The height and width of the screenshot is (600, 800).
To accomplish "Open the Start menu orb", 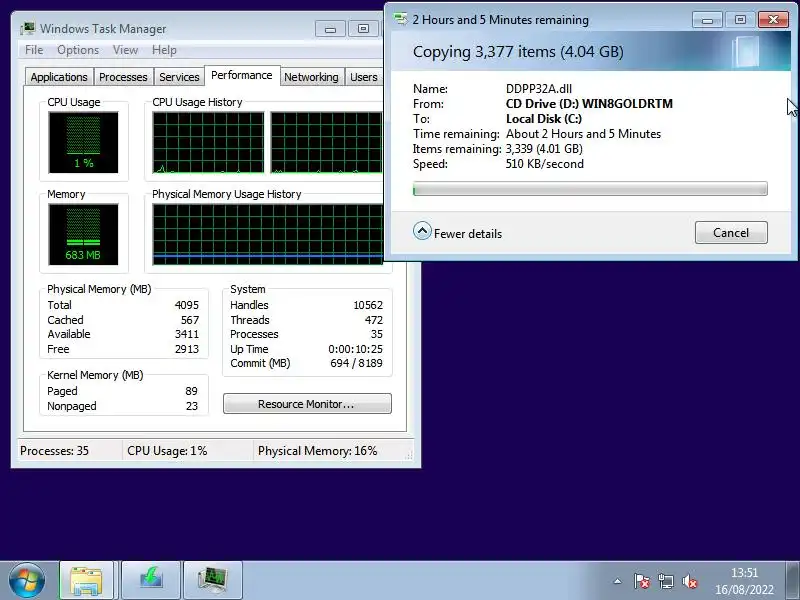I will click(27, 580).
